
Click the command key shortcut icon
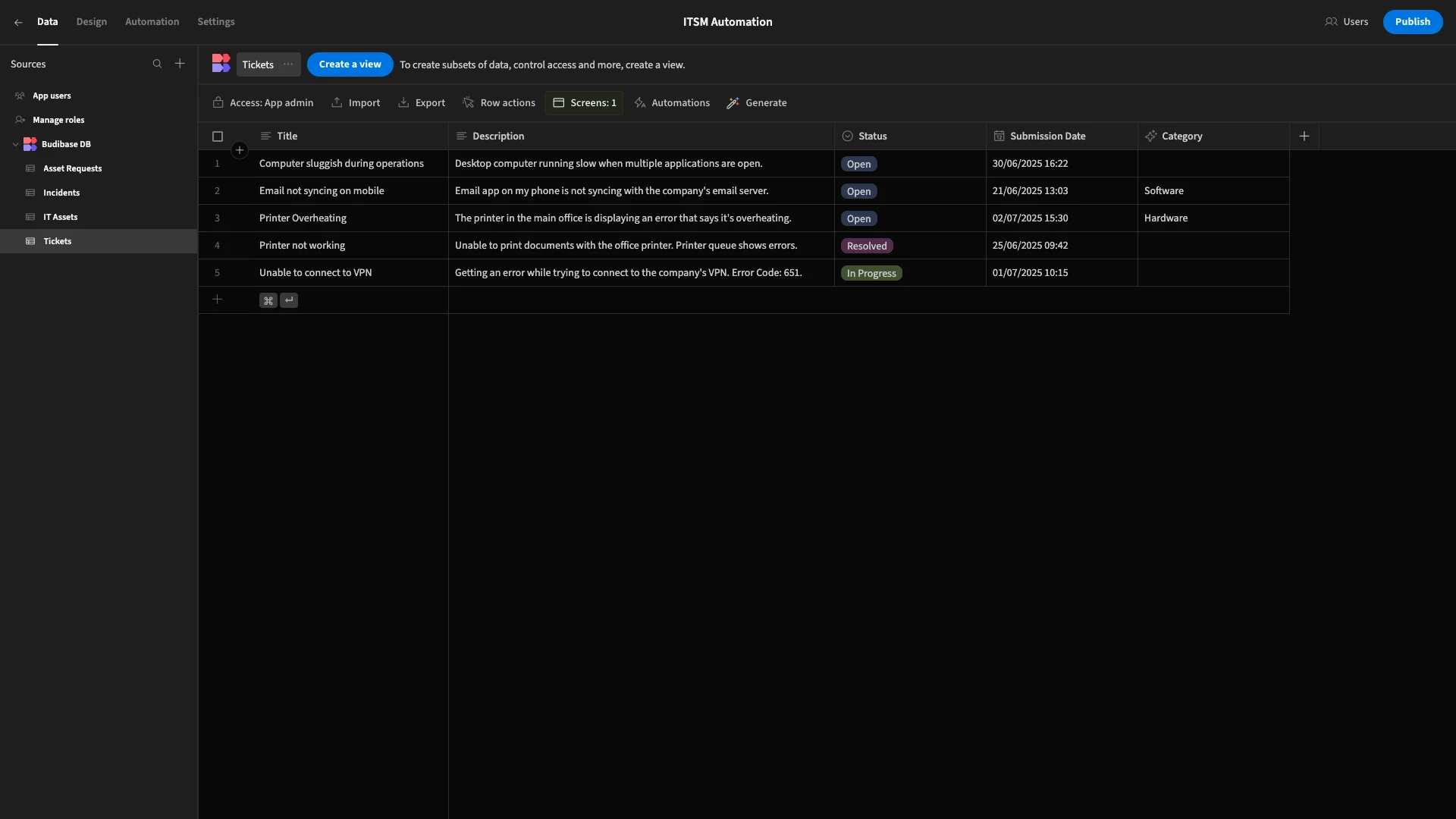coord(268,301)
